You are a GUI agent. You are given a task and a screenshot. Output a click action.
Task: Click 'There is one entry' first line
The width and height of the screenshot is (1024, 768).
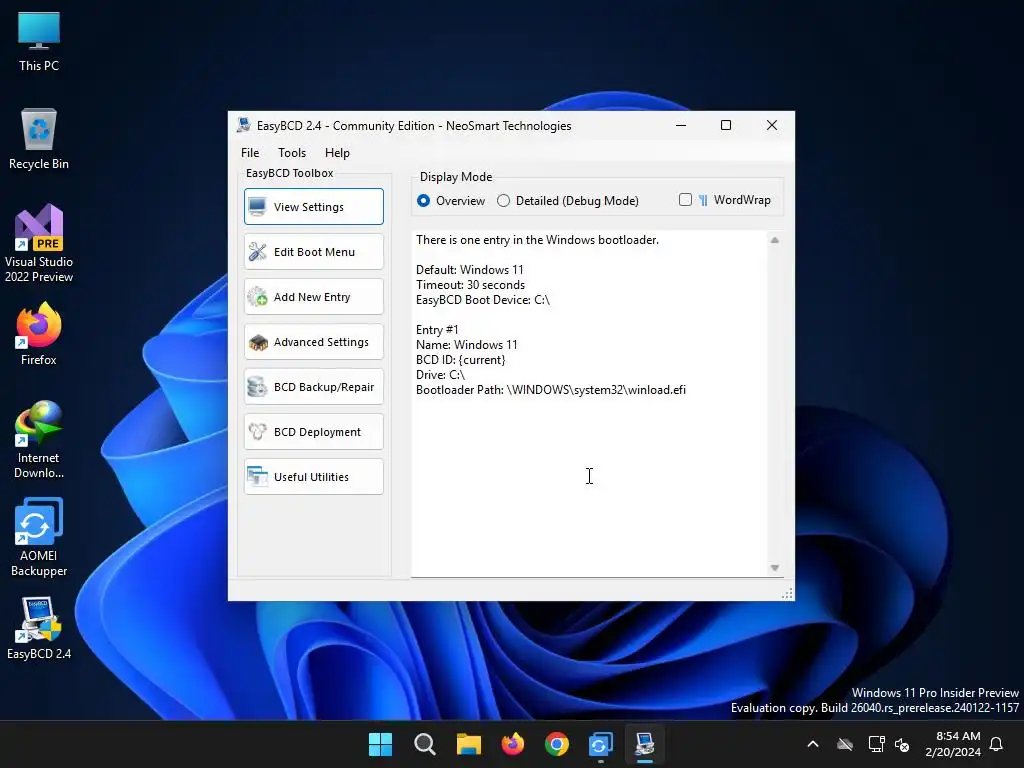pos(537,240)
